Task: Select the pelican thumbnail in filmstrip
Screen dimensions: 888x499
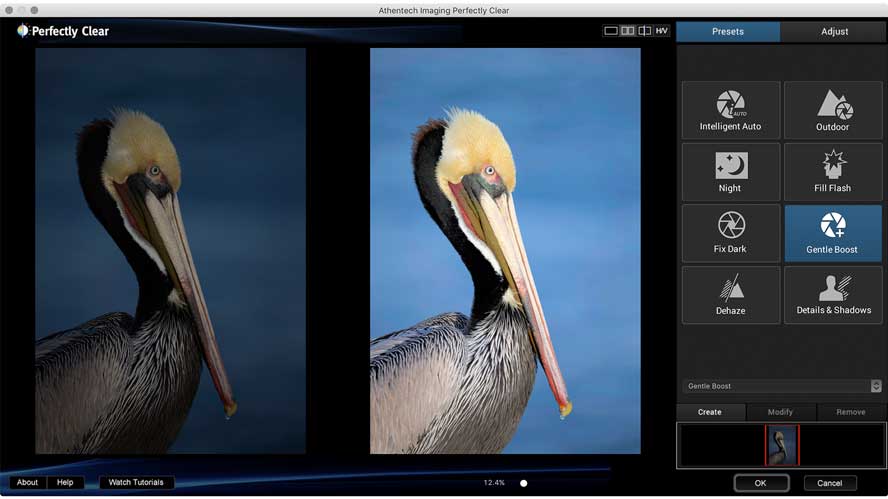Action: pyautogui.click(x=782, y=446)
